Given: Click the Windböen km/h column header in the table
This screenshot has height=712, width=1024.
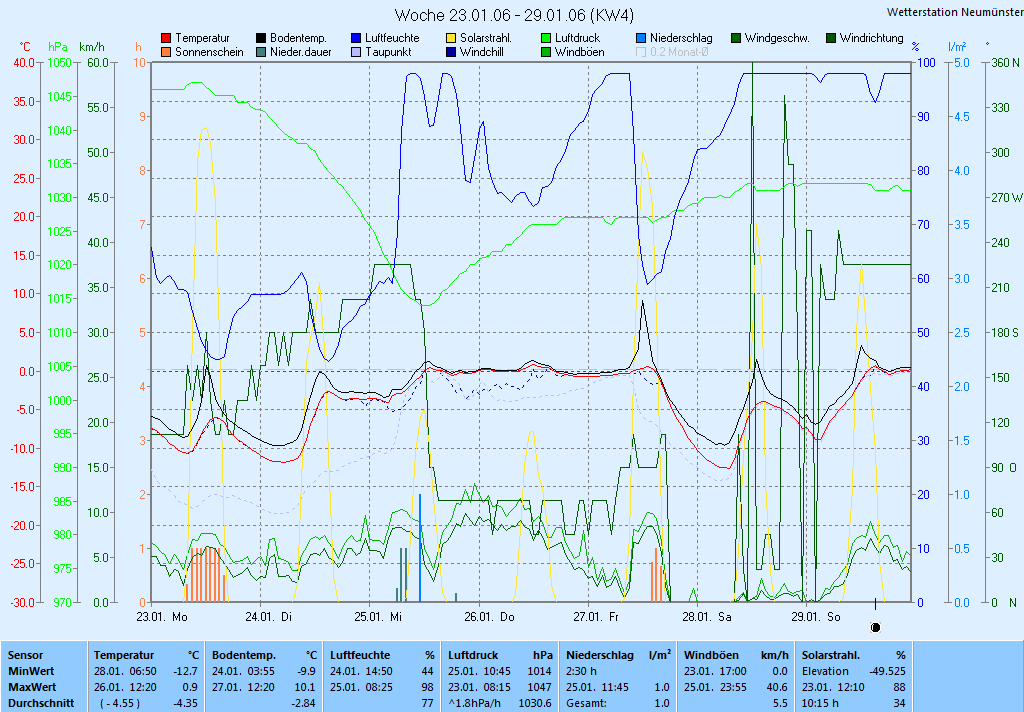Looking at the screenshot, I should (x=736, y=655).
